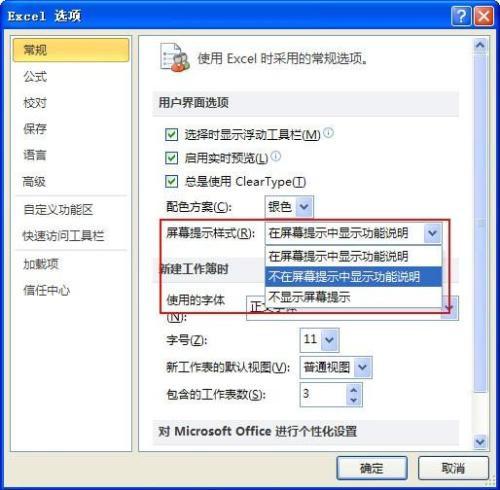Click the 确定 button
The image size is (500, 490).
[372, 468]
